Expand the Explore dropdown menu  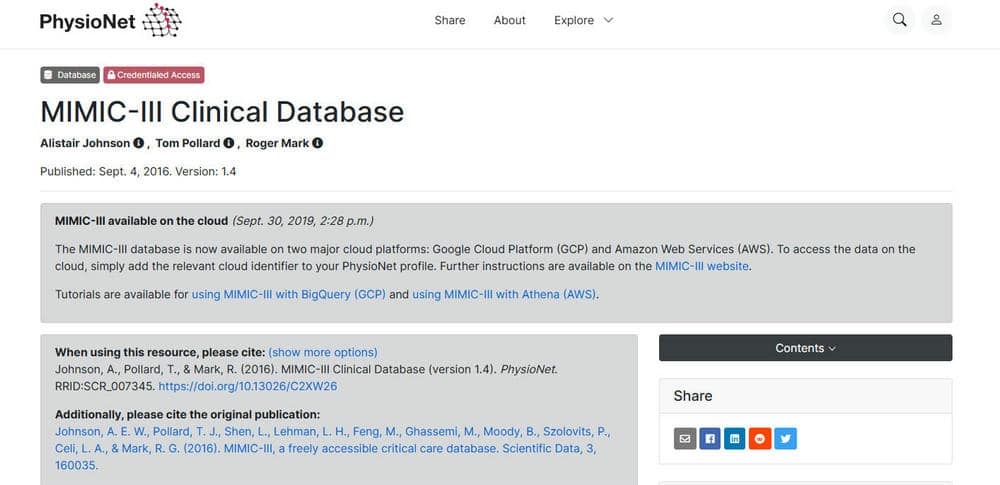click(x=584, y=20)
